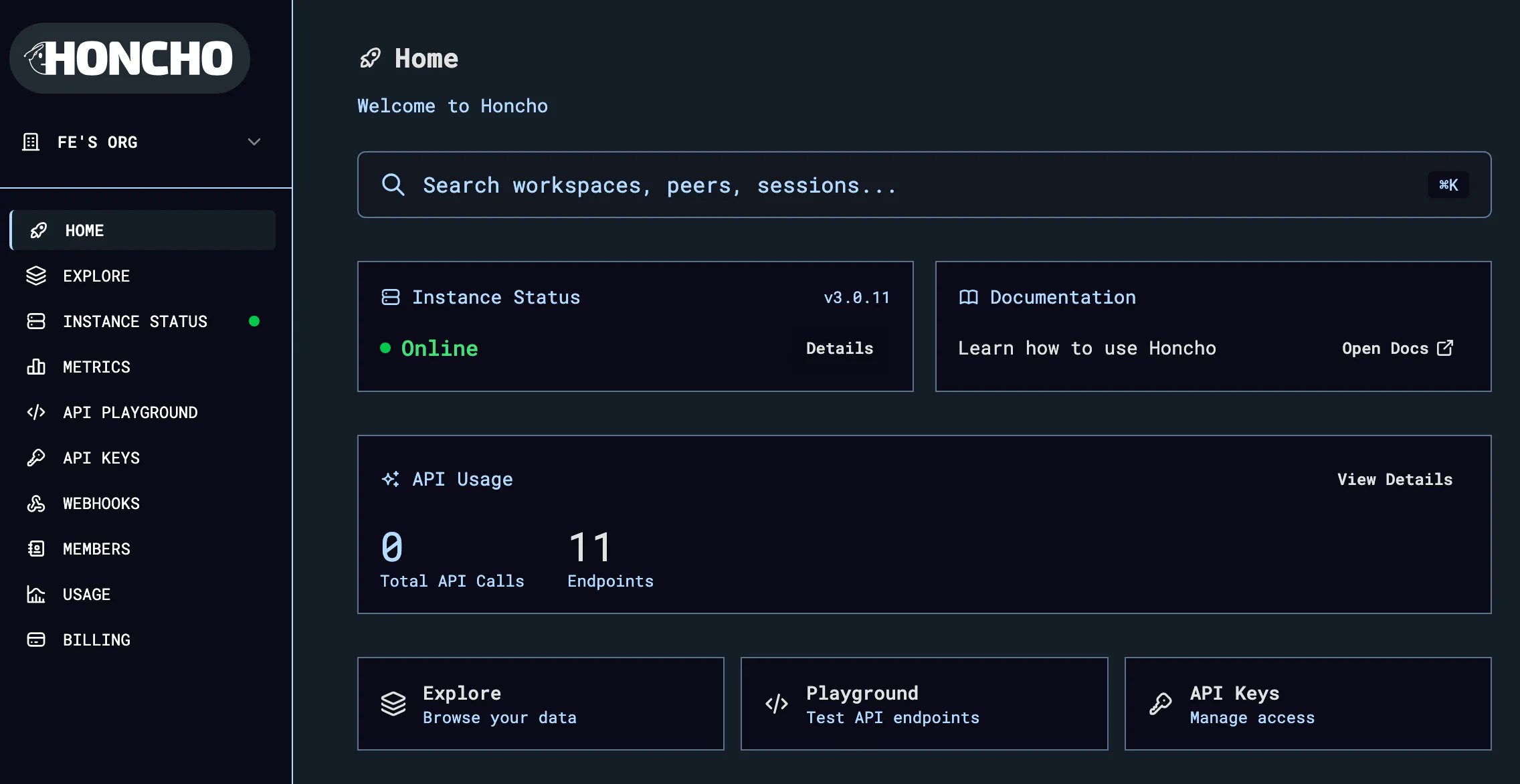Click the API Keys key icon in sidebar
Viewport: 1520px width, 784px height.
(36, 458)
